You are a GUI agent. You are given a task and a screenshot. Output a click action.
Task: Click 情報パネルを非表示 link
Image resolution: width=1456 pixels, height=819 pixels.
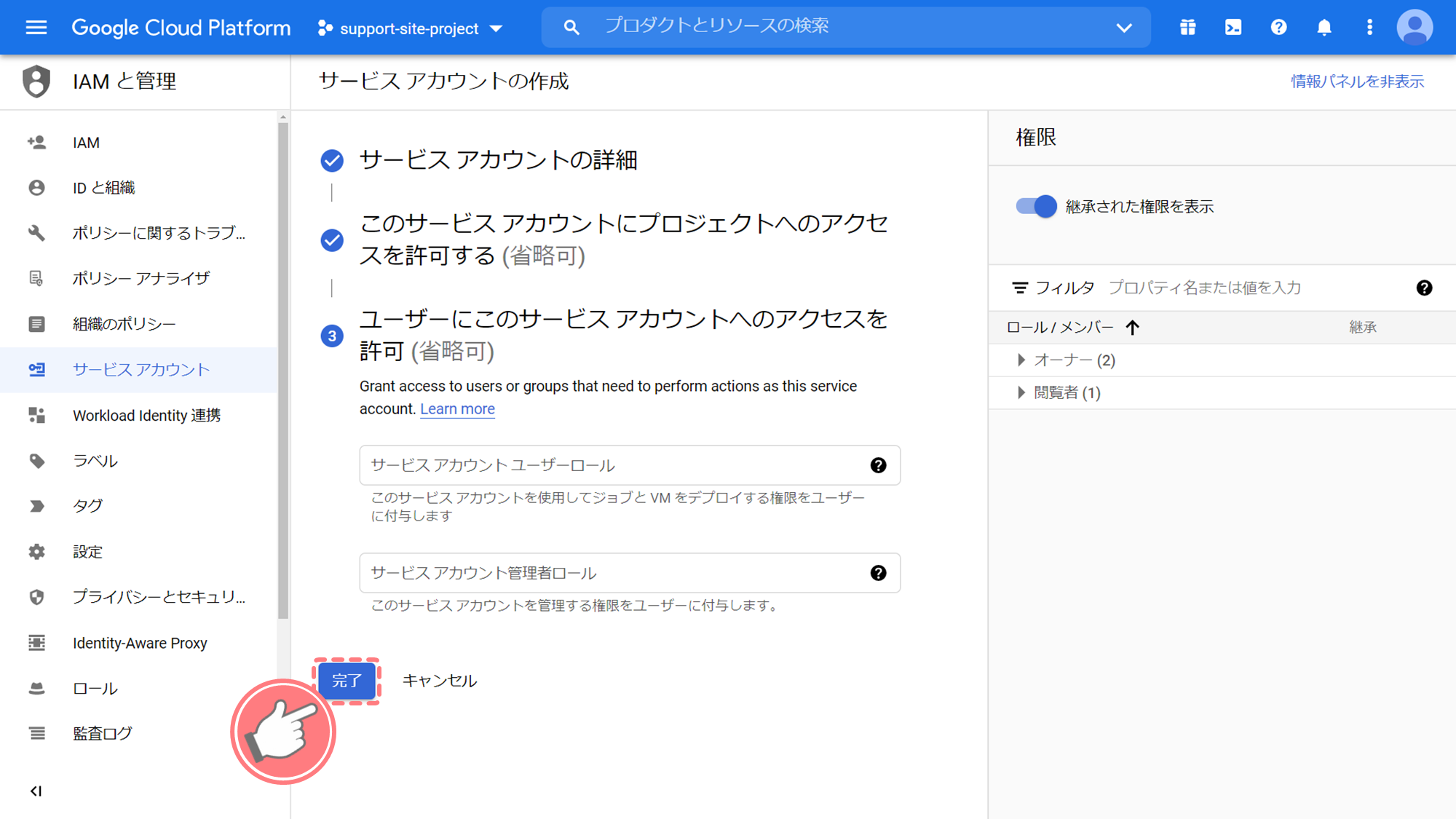click(1357, 82)
